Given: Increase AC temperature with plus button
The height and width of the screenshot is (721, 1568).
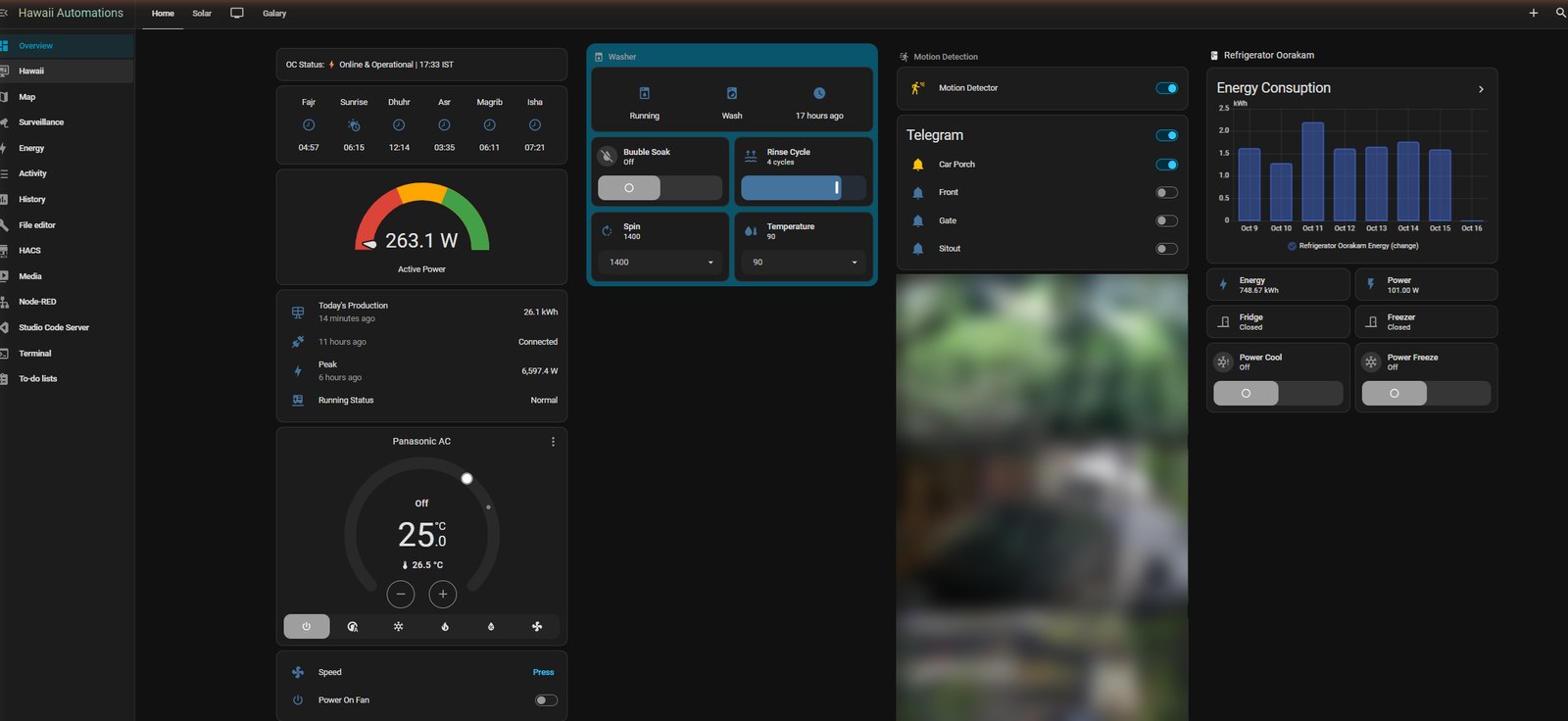Looking at the screenshot, I should click(443, 594).
